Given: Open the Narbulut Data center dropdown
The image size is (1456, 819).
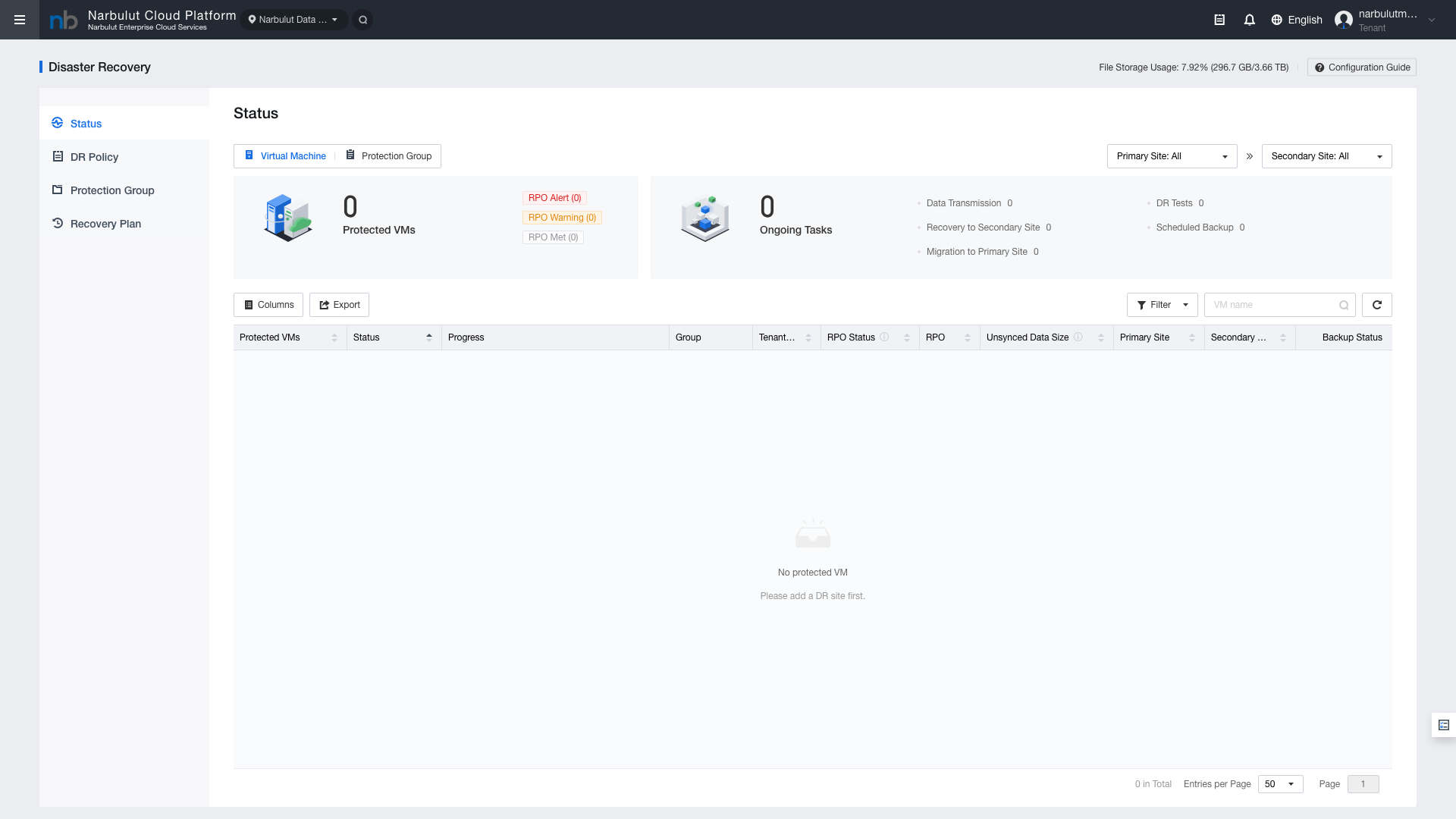Looking at the screenshot, I should click(294, 20).
